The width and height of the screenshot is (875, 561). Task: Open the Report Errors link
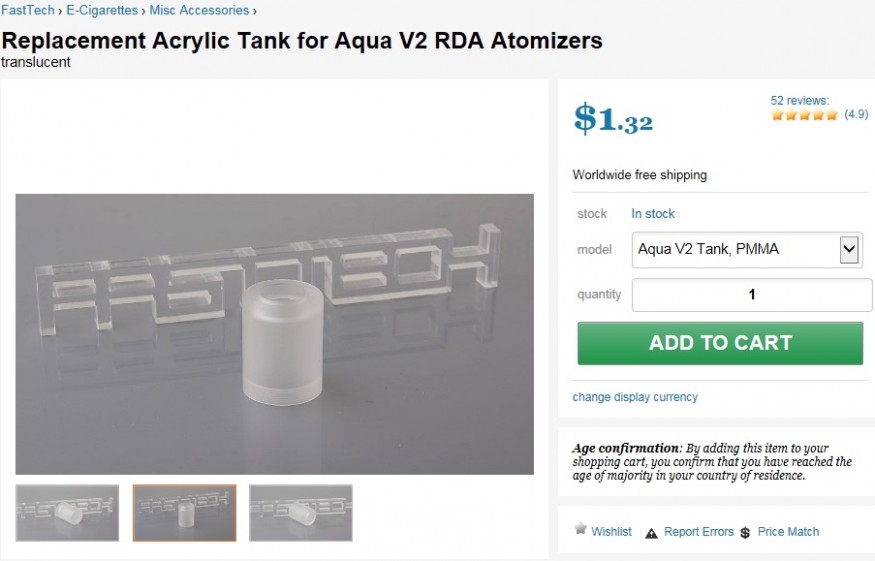[699, 532]
